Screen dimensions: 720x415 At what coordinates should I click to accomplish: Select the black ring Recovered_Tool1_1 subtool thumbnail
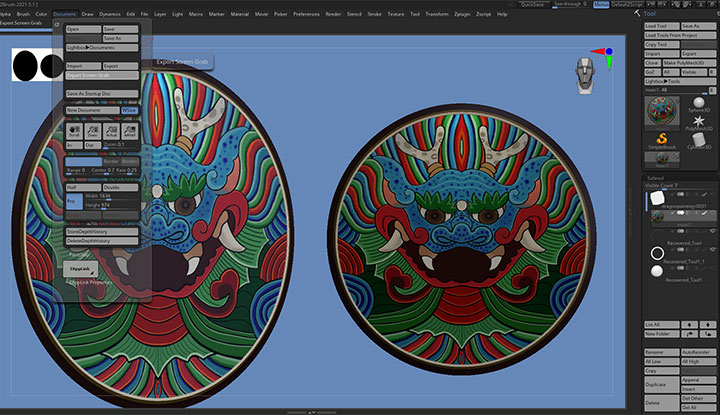(657, 253)
